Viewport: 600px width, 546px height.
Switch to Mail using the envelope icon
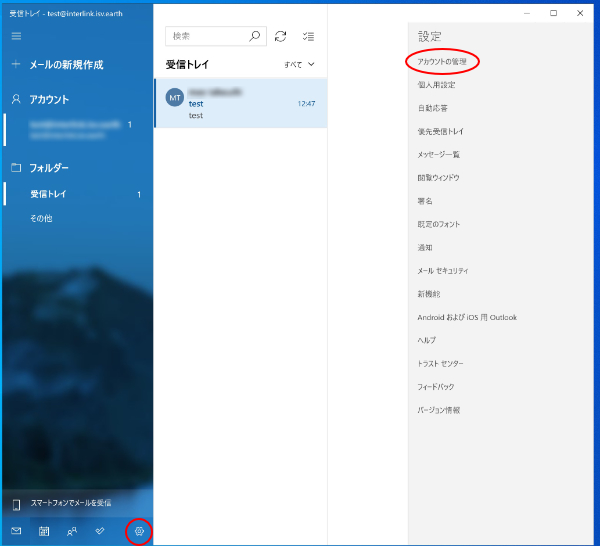[x=16, y=531]
